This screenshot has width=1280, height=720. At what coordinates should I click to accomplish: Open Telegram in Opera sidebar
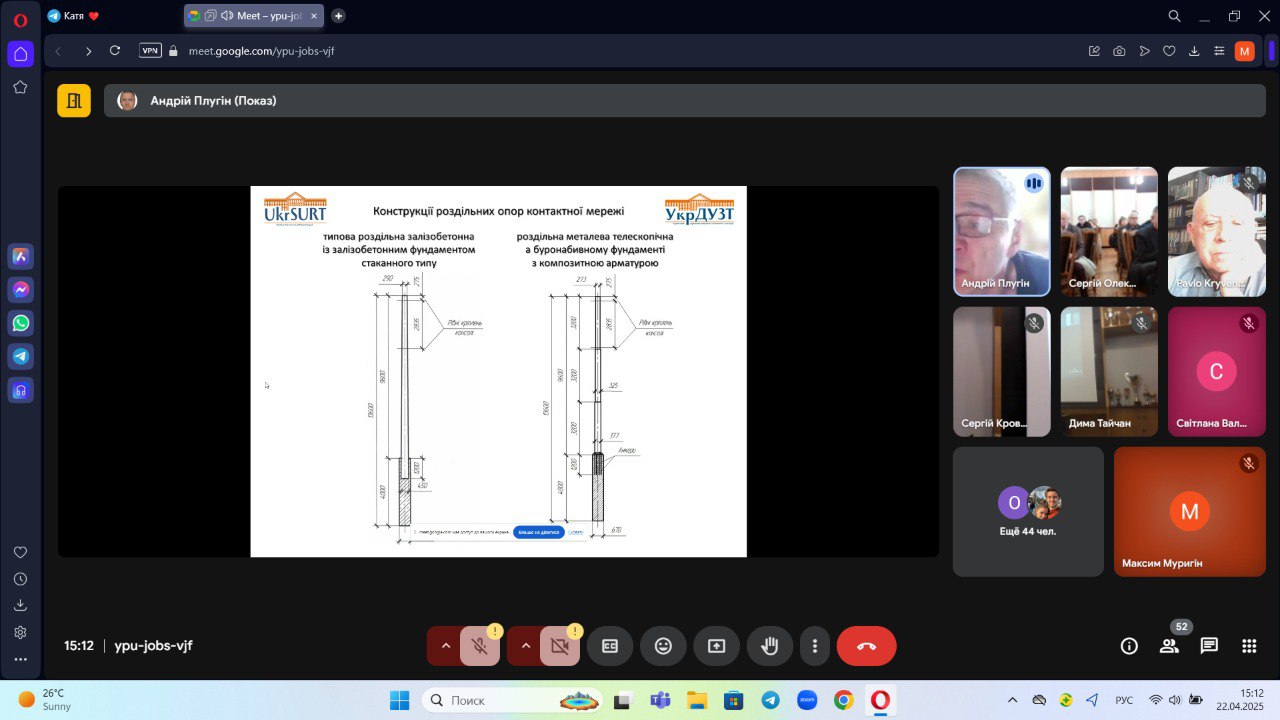tap(20, 356)
